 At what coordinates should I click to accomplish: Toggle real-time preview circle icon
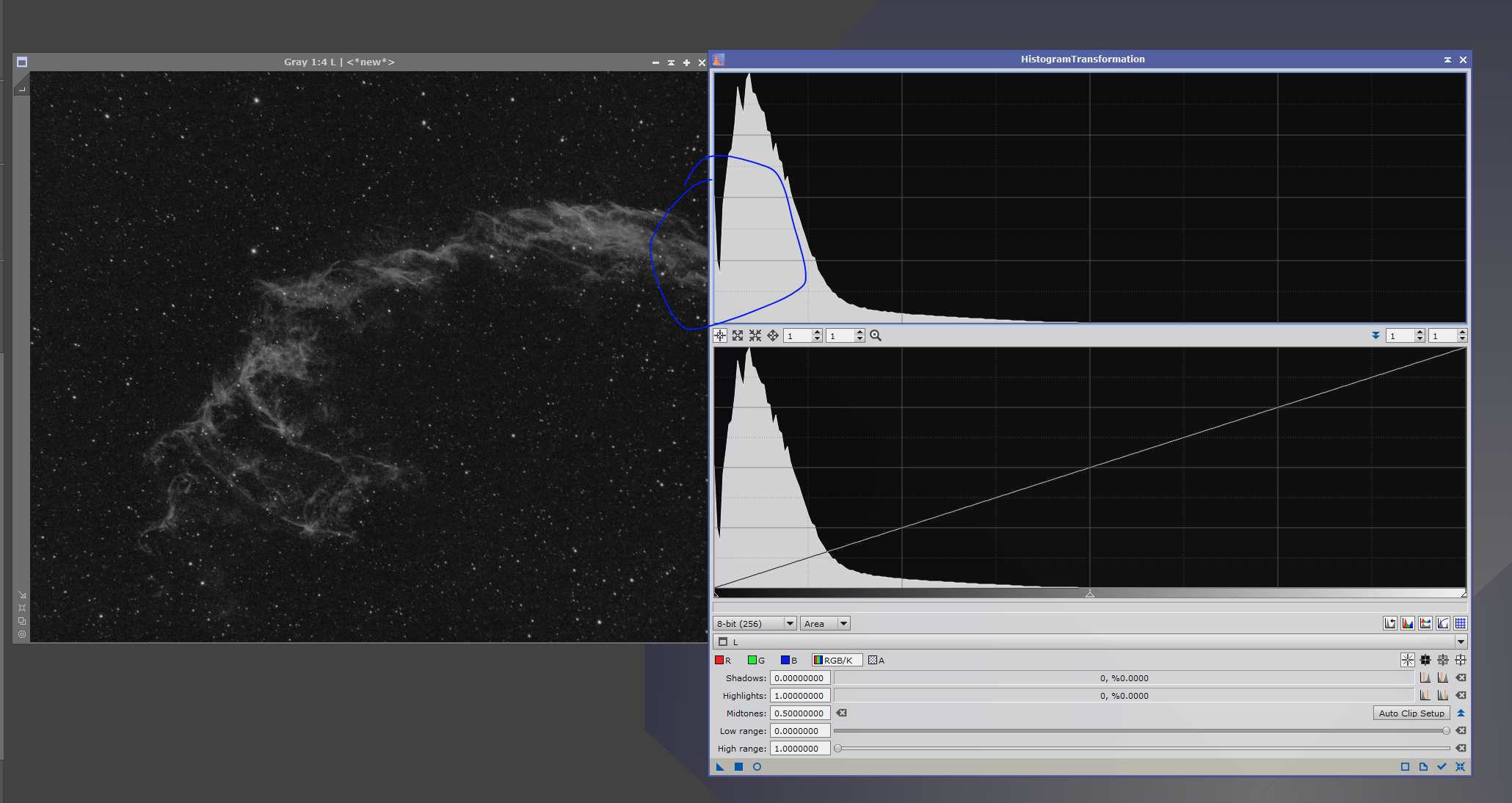[x=757, y=766]
